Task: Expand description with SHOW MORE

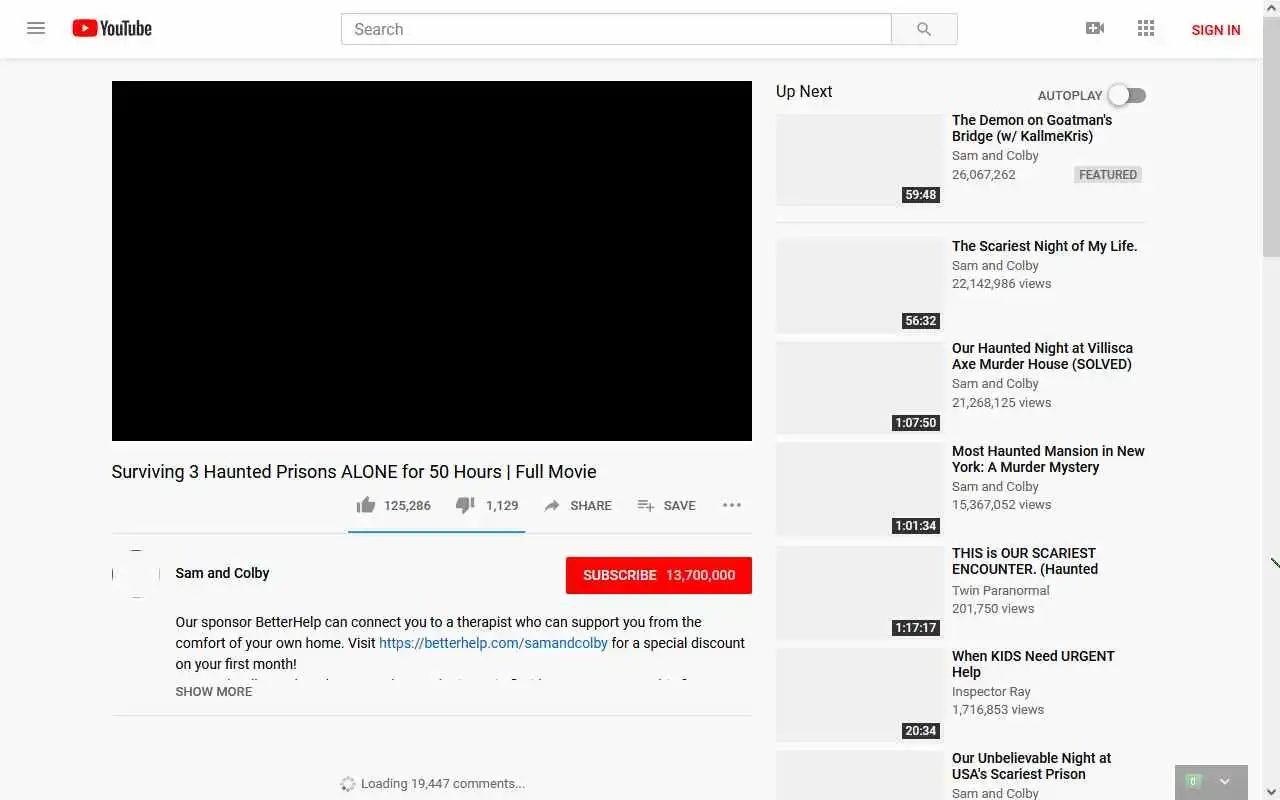Action: click(214, 691)
